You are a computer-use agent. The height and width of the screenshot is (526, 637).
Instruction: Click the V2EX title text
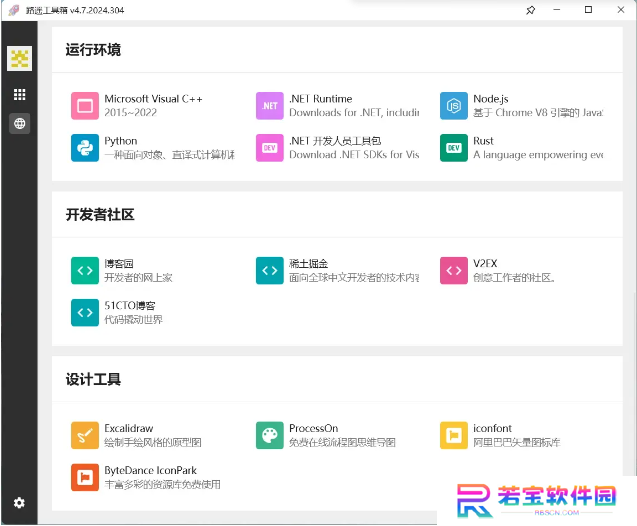click(x=485, y=264)
